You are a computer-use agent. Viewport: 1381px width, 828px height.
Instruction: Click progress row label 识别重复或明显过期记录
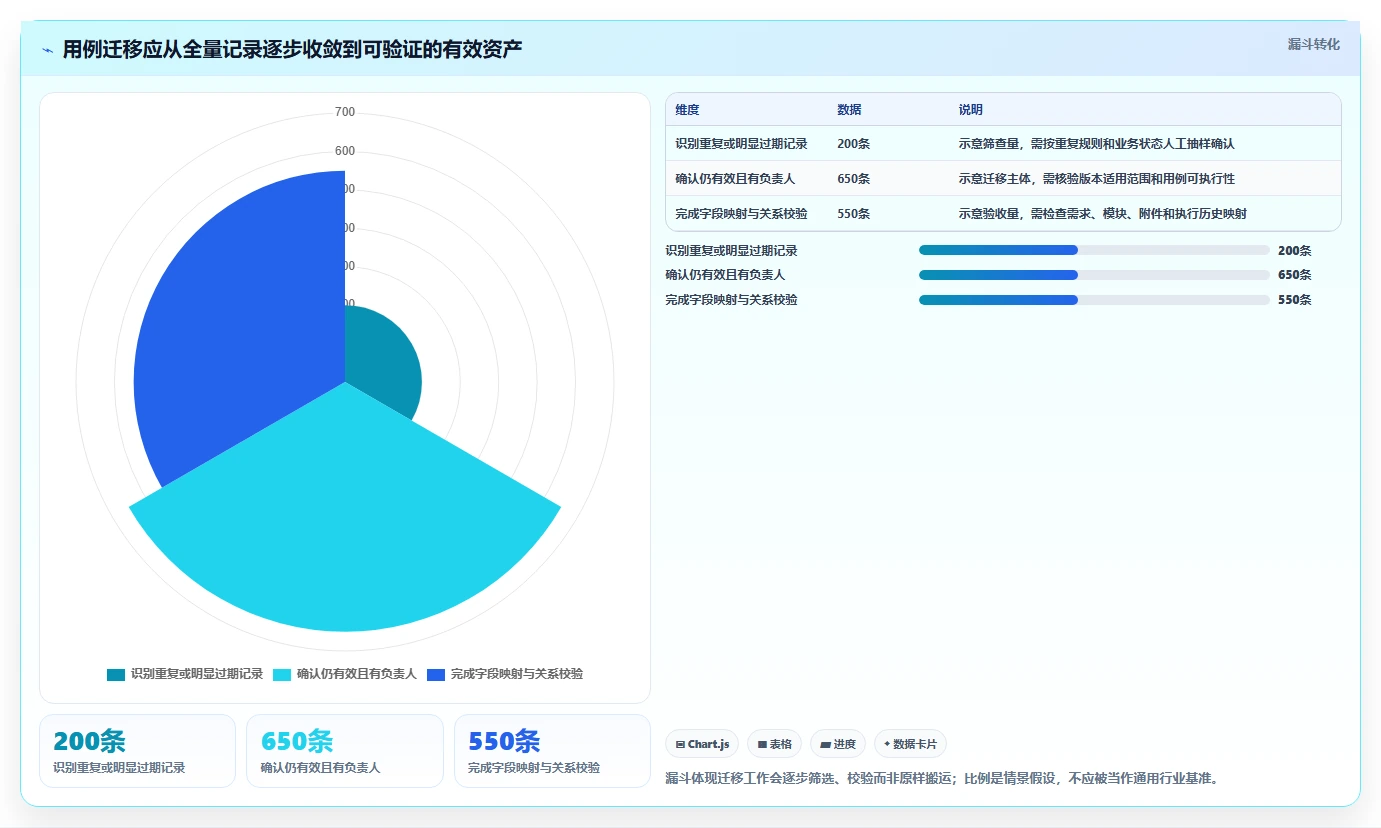(x=731, y=251)
